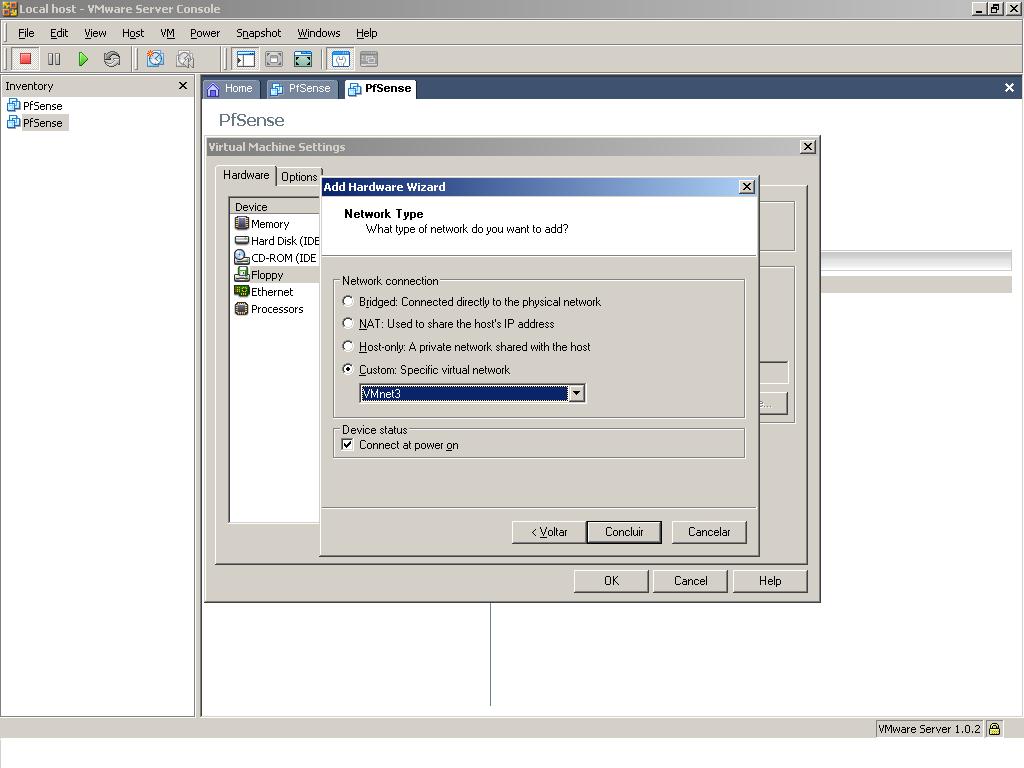
Task: Select the Hard Disk device icon
Action: pyautogui.click(x=242, y=240)
